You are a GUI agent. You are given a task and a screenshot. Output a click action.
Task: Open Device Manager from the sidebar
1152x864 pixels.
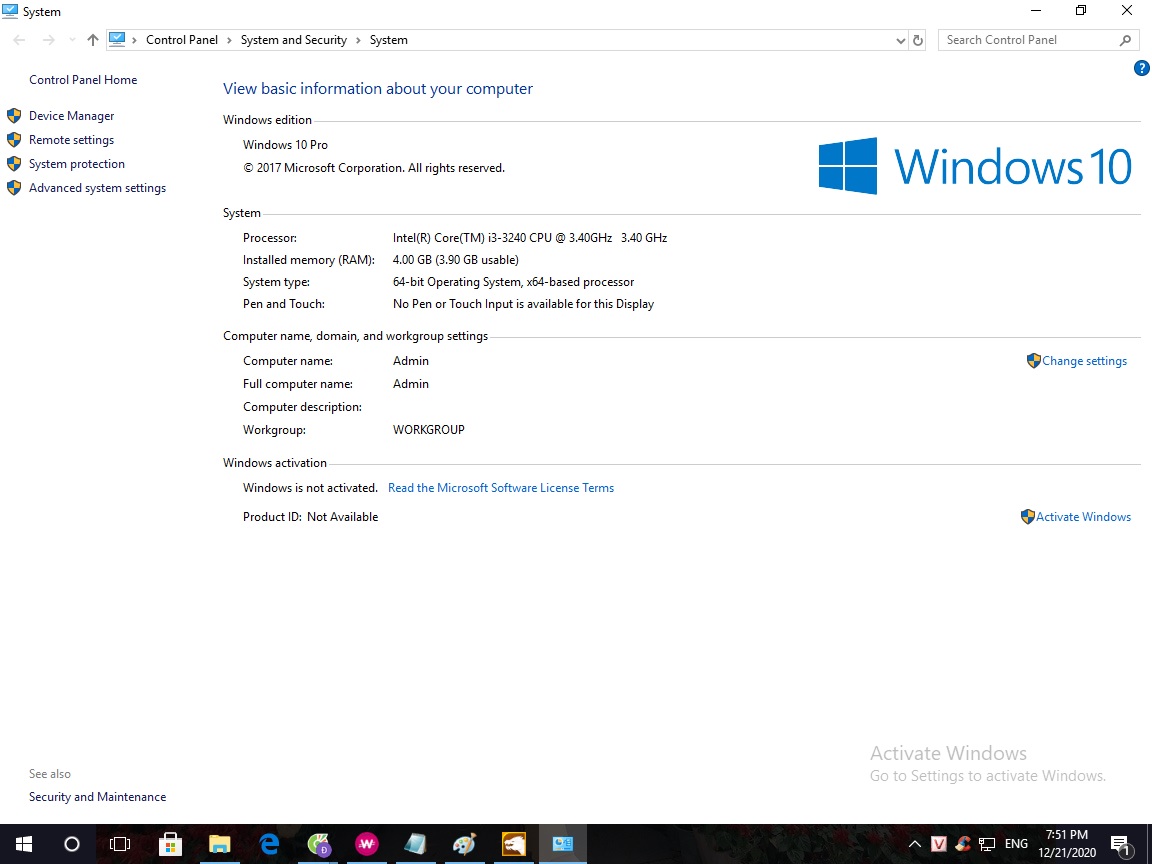point(71,116)
